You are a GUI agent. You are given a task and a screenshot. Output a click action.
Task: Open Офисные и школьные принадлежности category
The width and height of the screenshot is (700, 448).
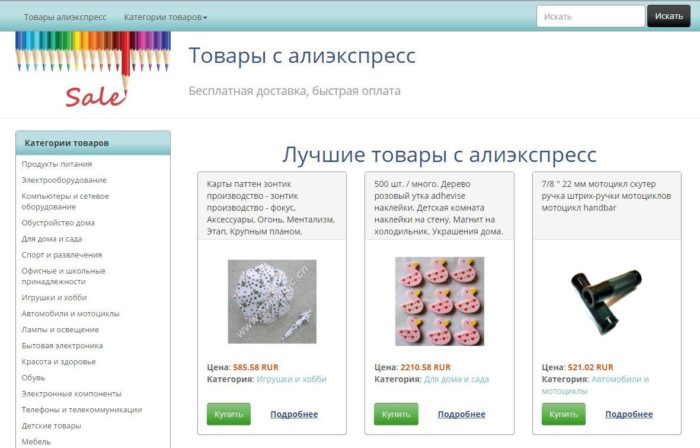coord(63,276)
